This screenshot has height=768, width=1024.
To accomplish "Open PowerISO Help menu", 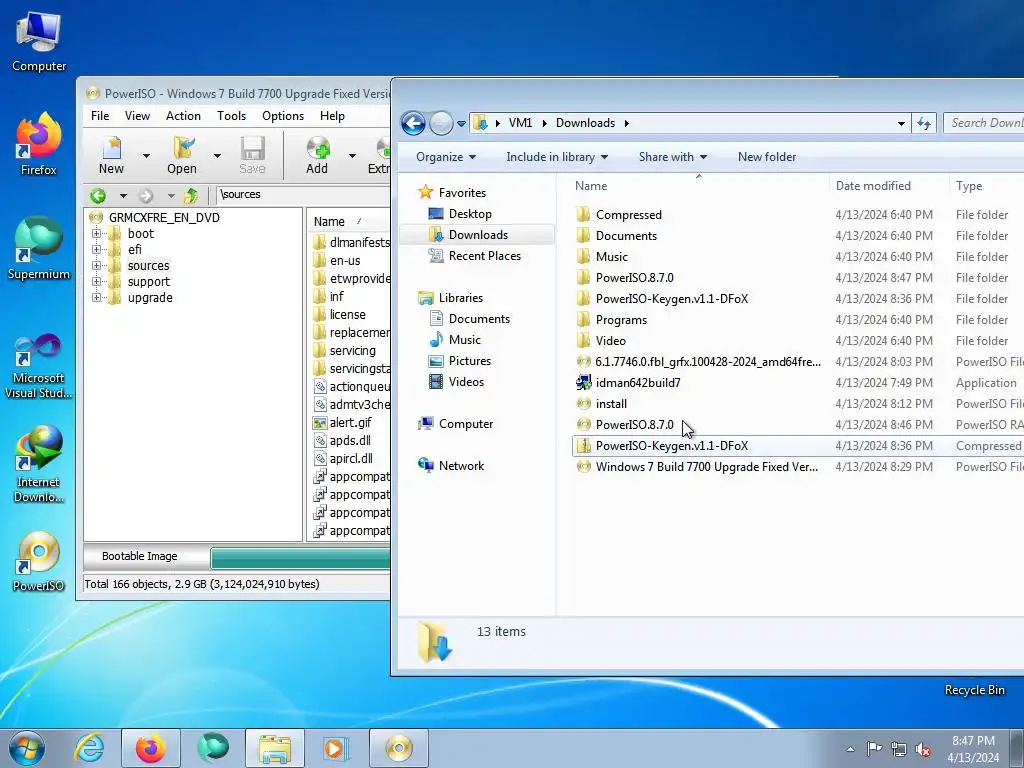I will click(332, 116).
